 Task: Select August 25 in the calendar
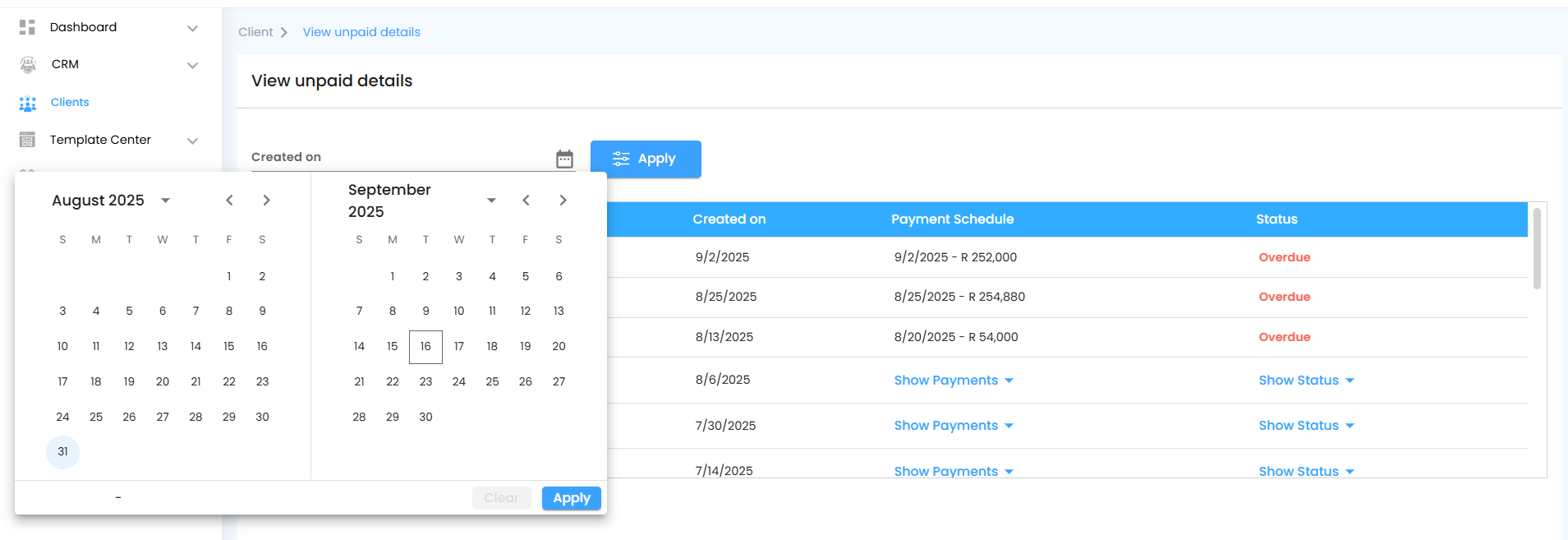point(96,418)
